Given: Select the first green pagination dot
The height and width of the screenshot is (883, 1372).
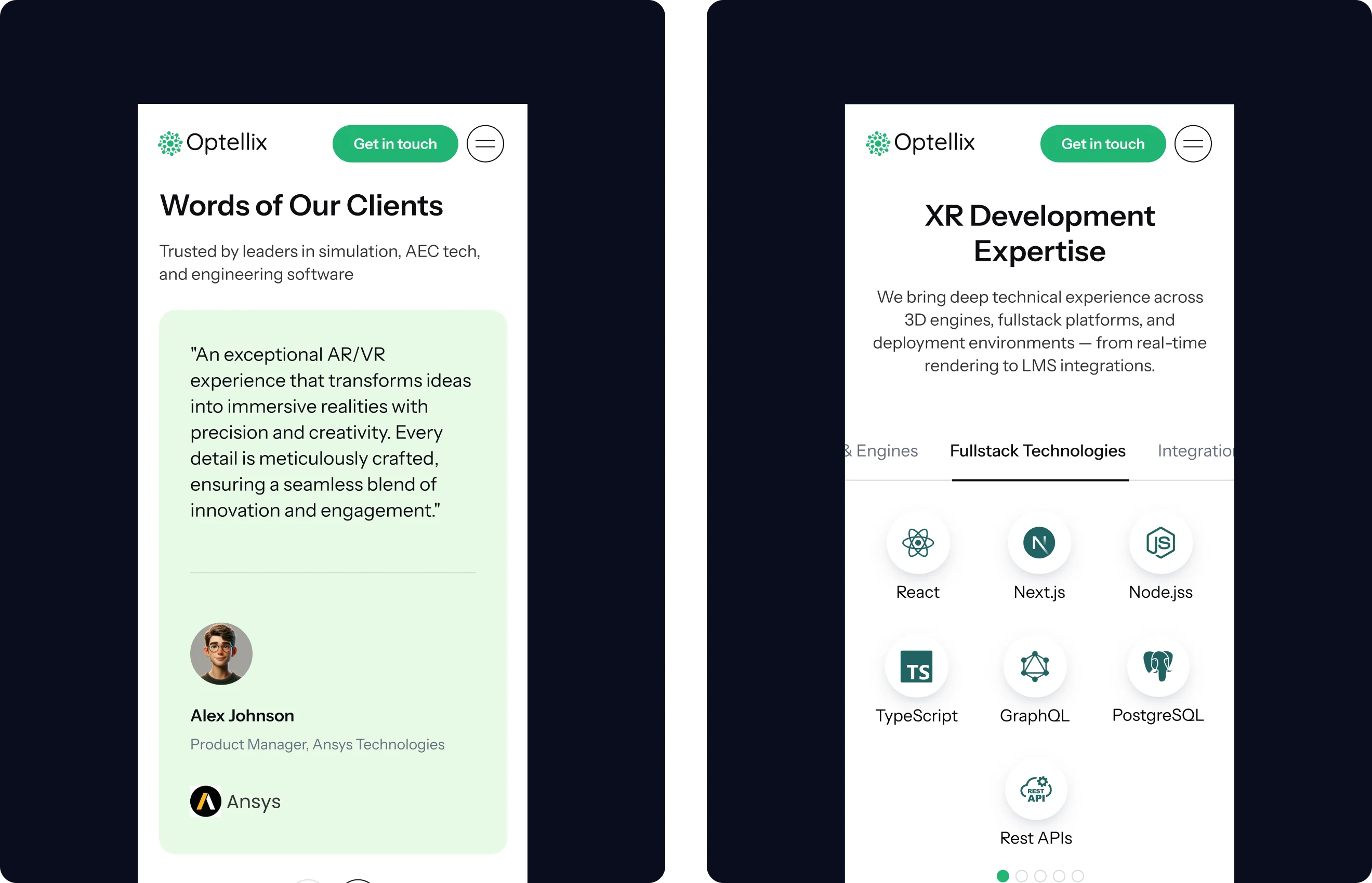Looking at the screenshot, I should point(1002,876).
